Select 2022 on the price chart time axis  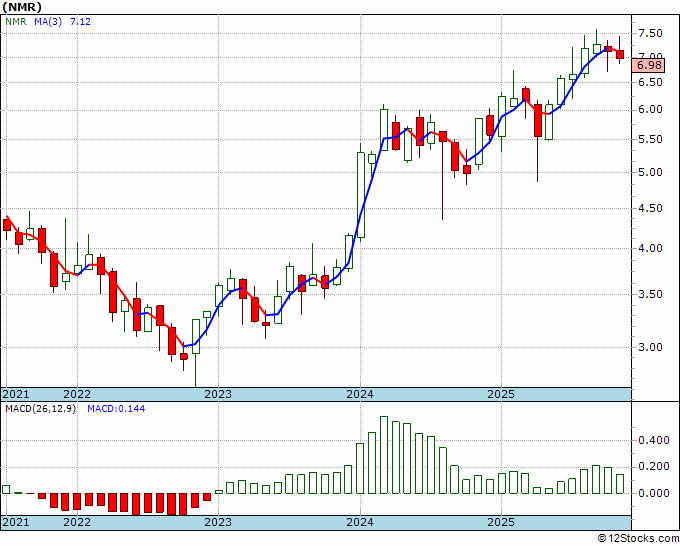click(x=77, y=394)
